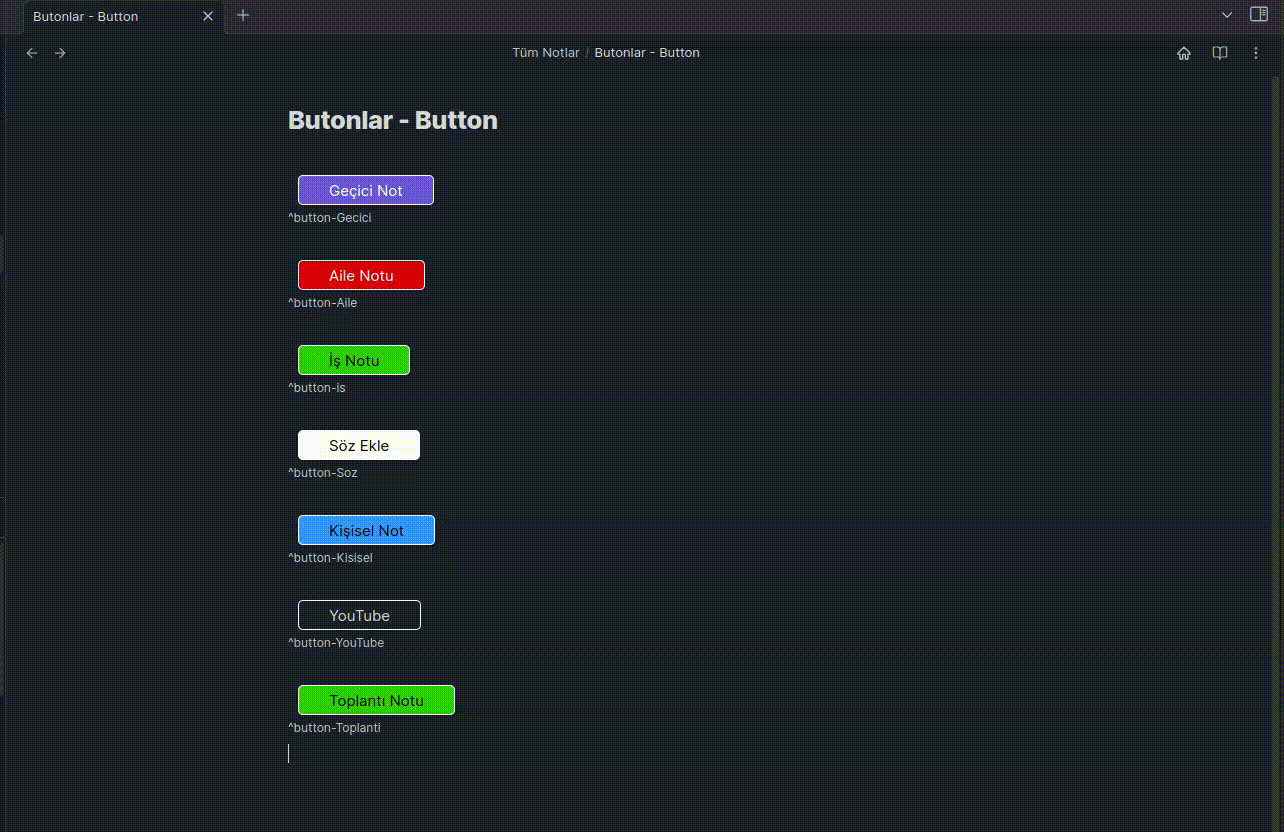This screenshot has height=832, width=1284.
Task: Click Butonlar - Button breadcrumb title
Action: click(x=647, y=53)
